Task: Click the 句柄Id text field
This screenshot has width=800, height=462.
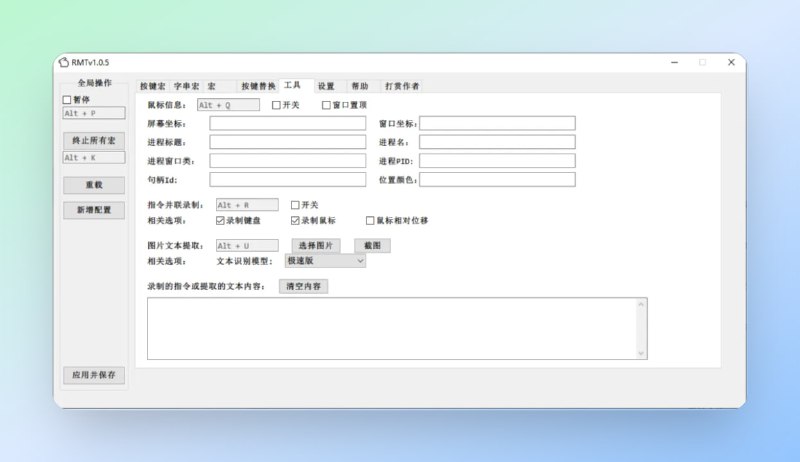Action: 288,179
